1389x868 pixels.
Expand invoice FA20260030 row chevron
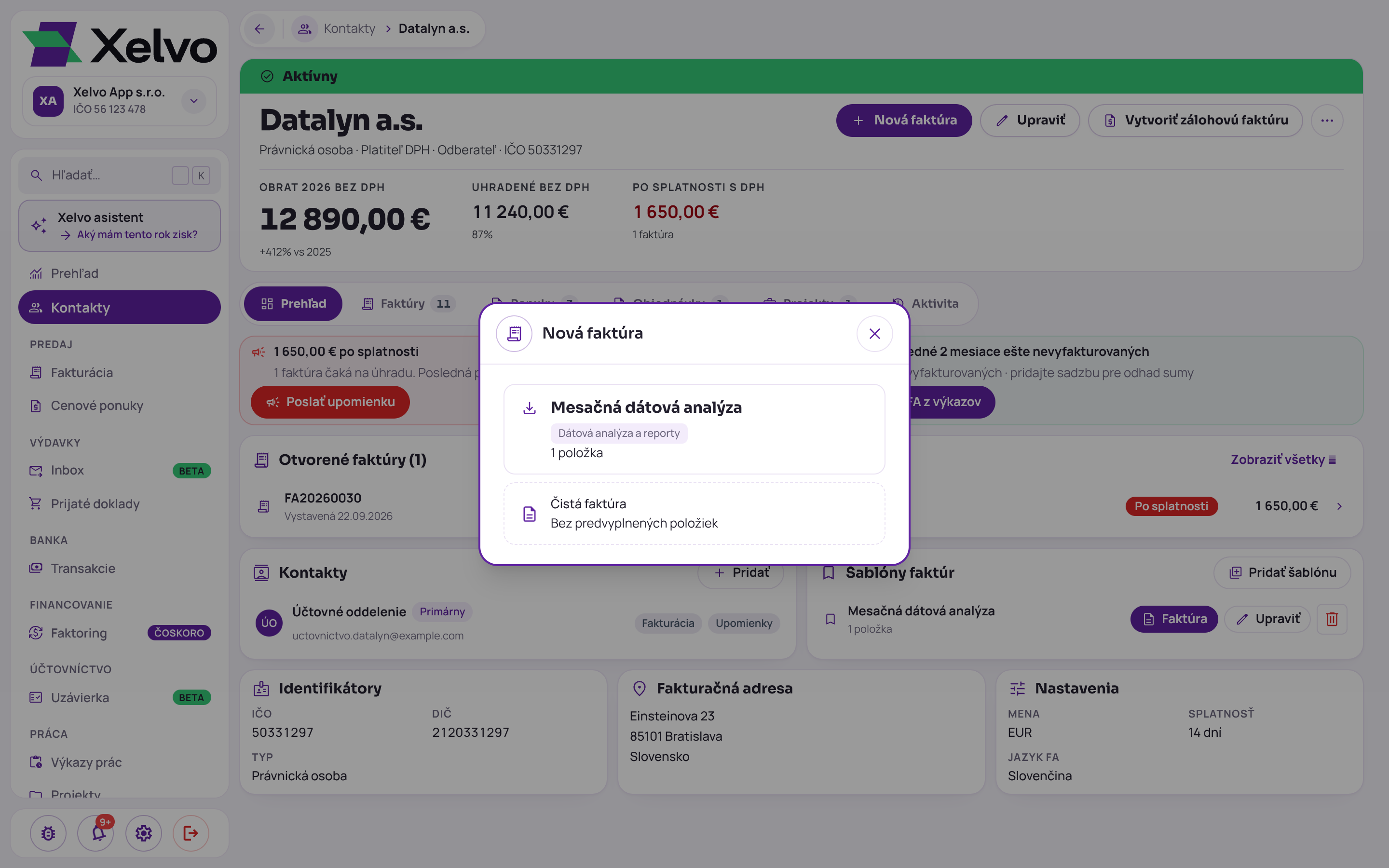coord(1339,506)
